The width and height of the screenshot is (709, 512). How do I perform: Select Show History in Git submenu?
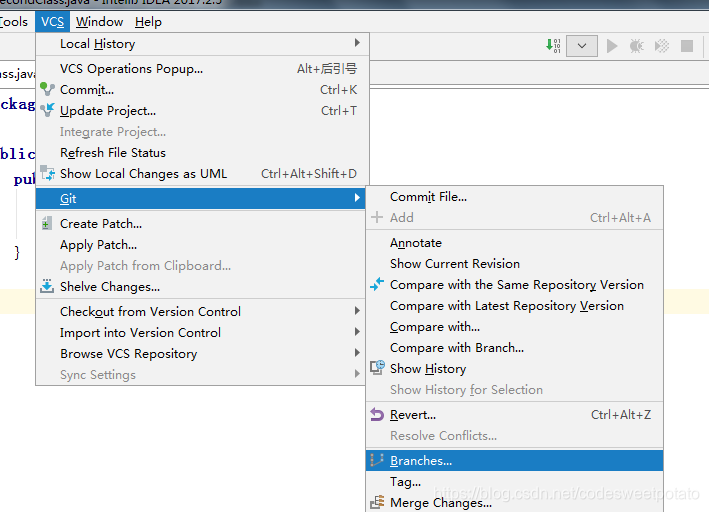[515, 369]
